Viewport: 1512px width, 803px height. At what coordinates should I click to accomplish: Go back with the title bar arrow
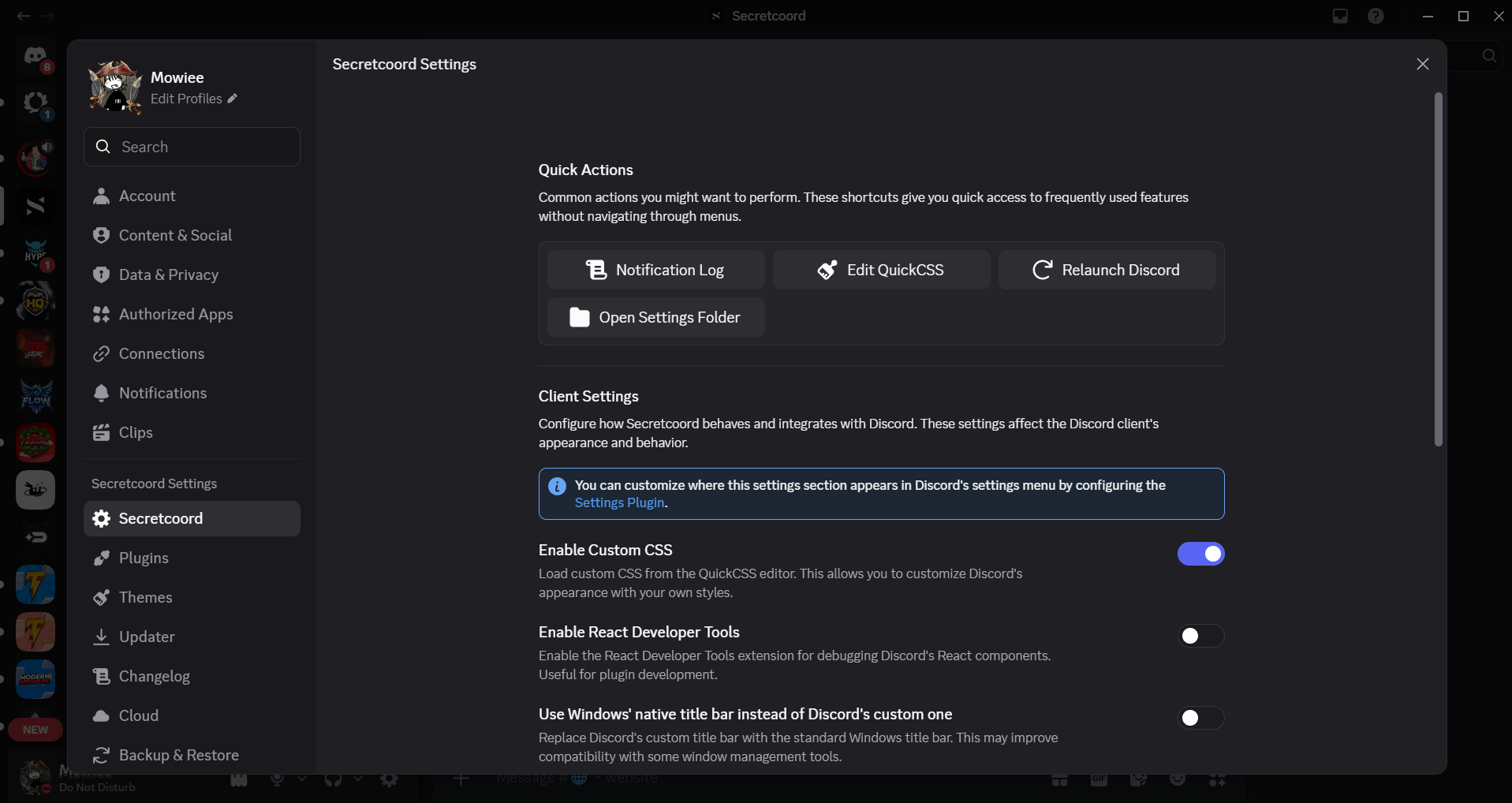(x=24, y=16)
